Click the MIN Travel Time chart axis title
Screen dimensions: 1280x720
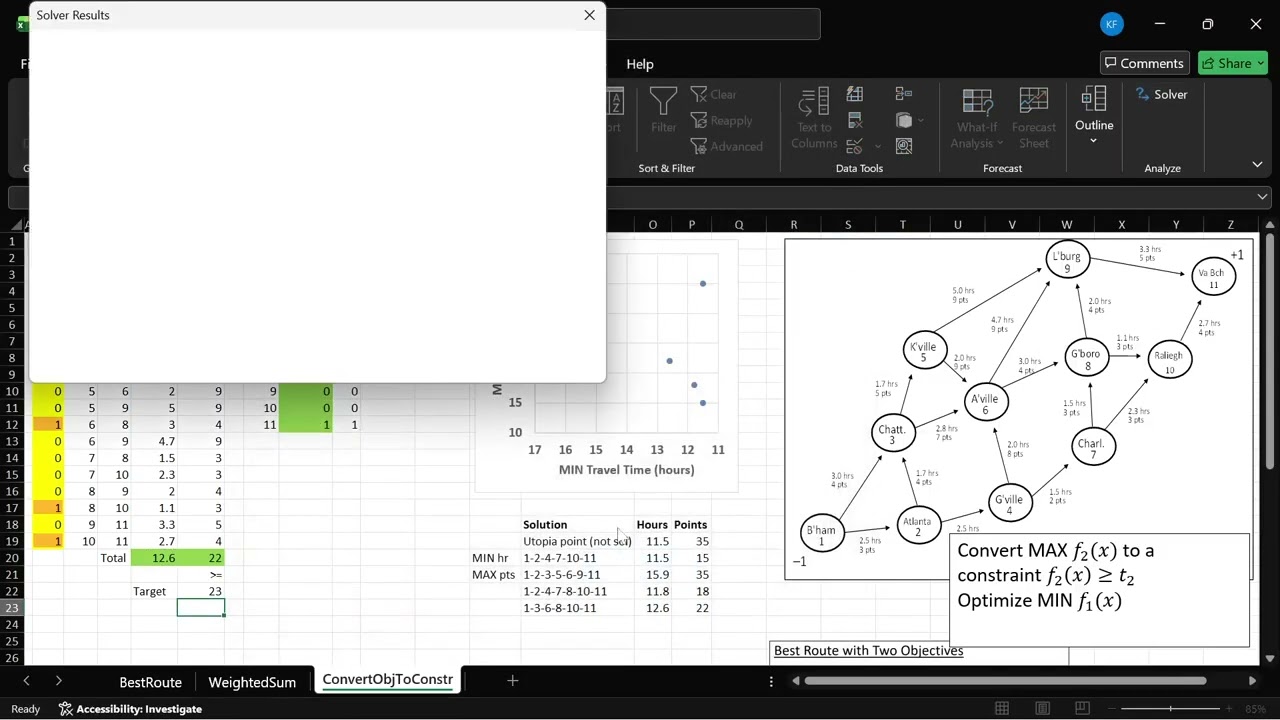coord(626,469)
